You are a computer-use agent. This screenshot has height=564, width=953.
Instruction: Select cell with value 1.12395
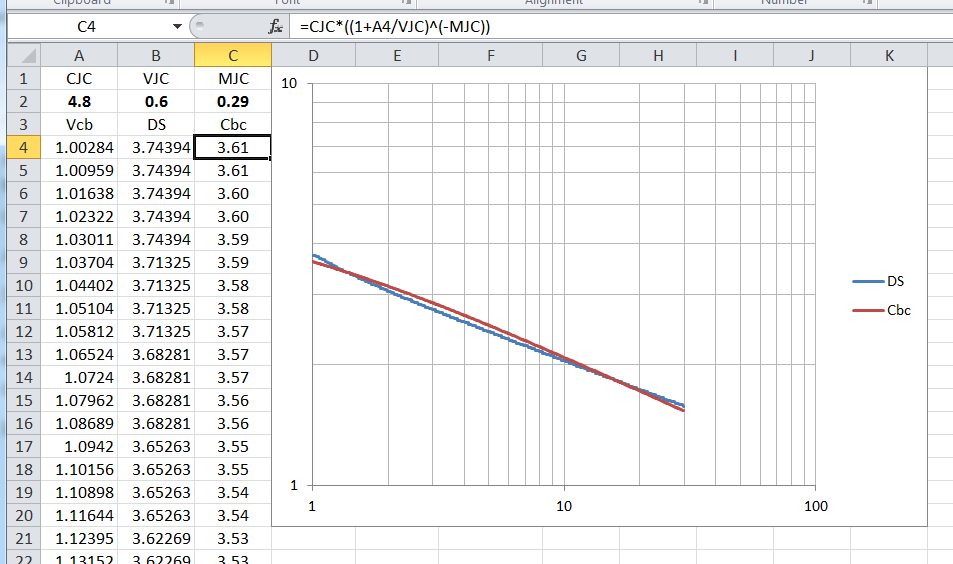(79, 538)
